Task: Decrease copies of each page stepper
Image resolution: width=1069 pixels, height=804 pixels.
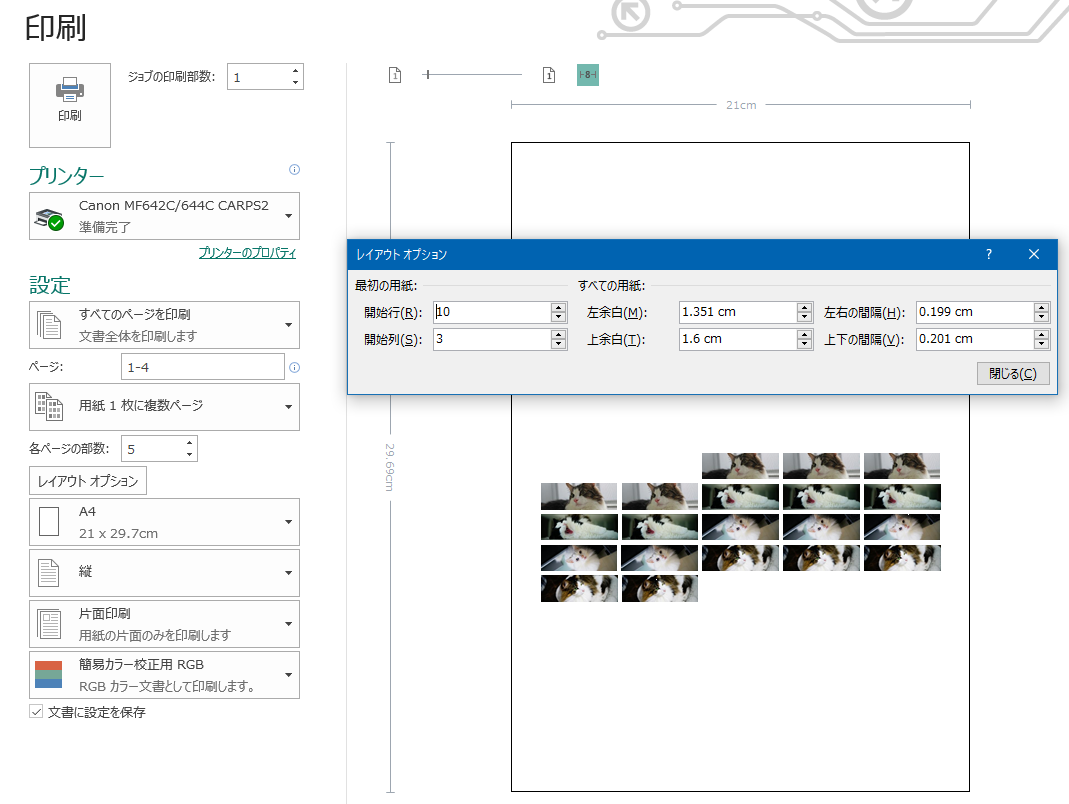Action: click(190, 455)
